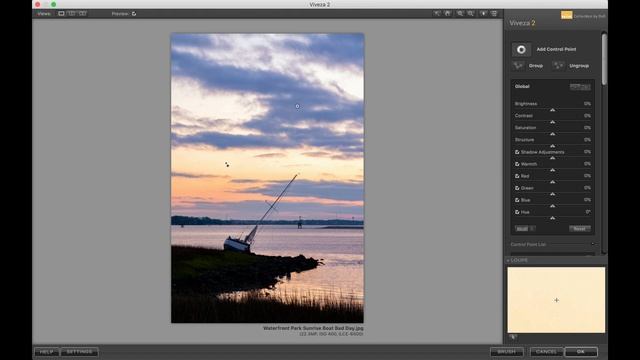
Task: Select the control point on the sky
Action: 298,106
